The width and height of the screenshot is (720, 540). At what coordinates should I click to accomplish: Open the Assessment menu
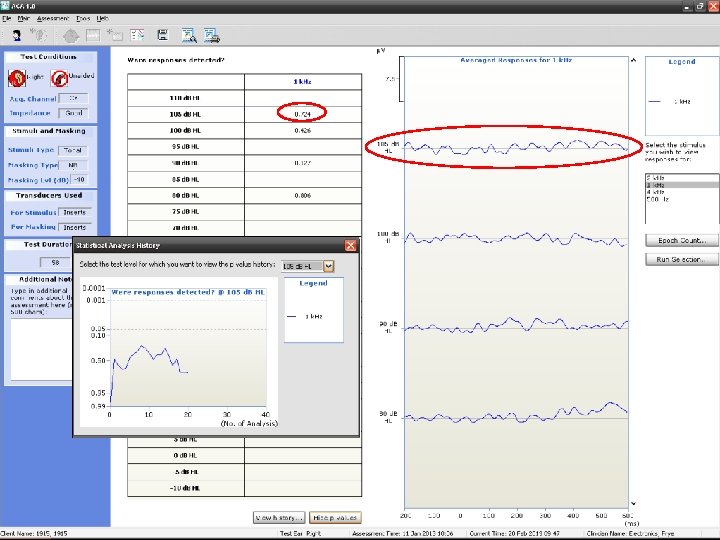(x=53, y=18)
